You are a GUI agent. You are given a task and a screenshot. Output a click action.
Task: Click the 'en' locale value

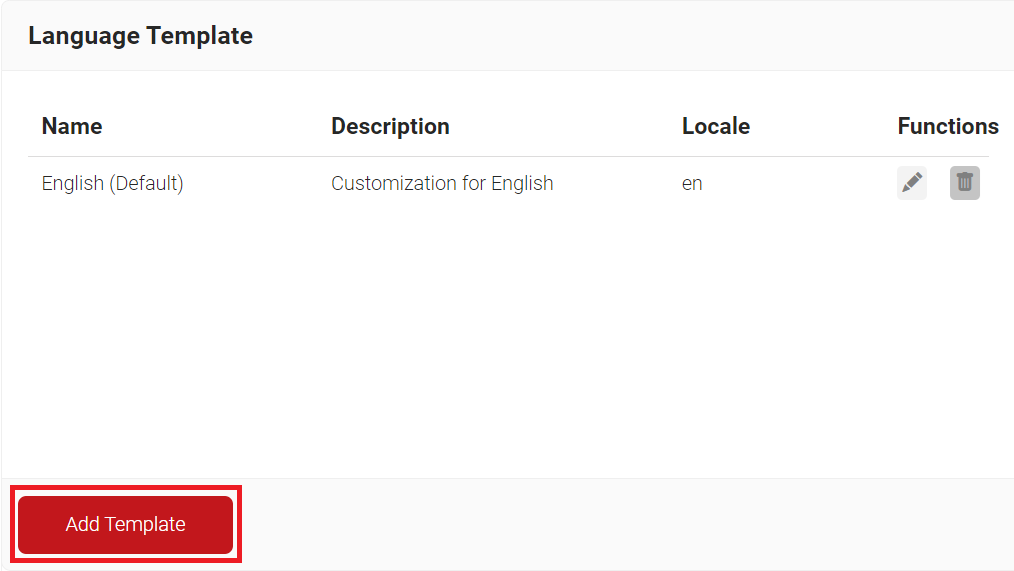pos(692,183)
